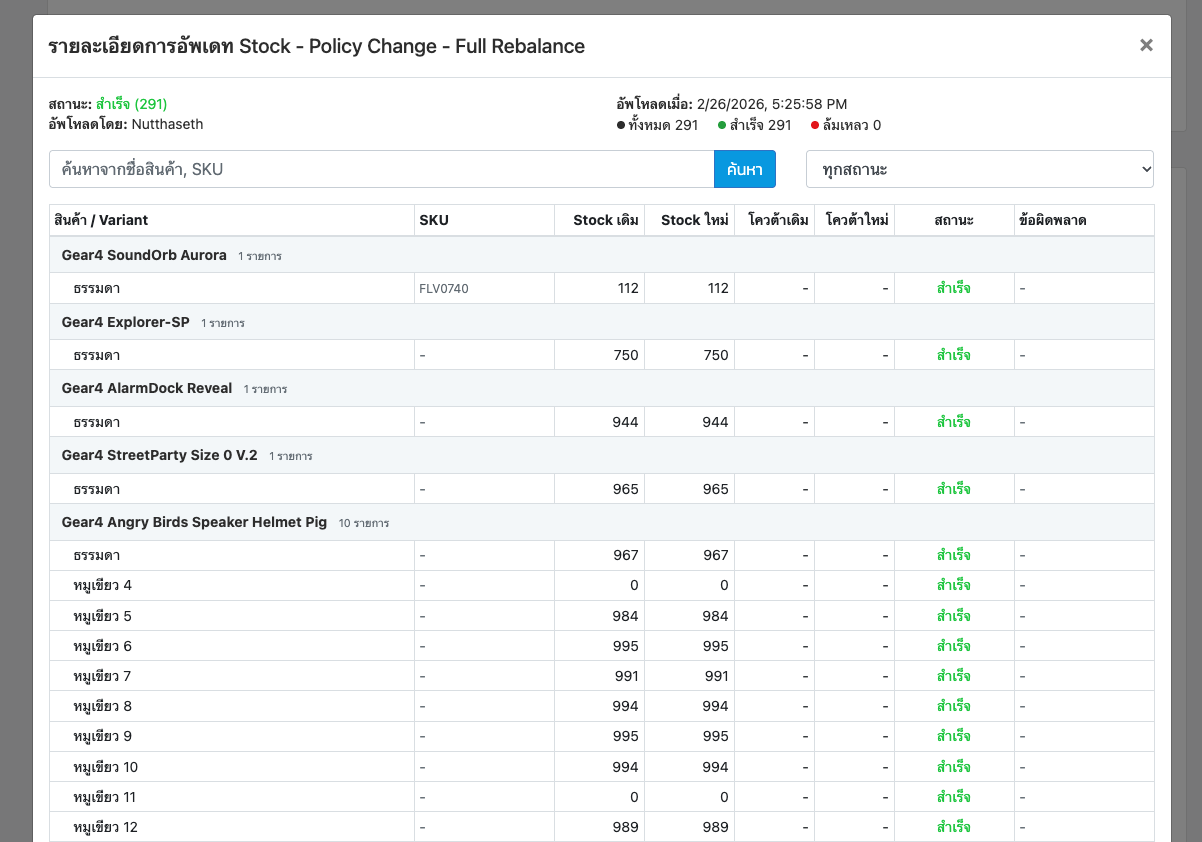Click the หมูเขียว 10 variant name
The width and height of the screenshot is (1202, 842).
[x=106, y=767]
